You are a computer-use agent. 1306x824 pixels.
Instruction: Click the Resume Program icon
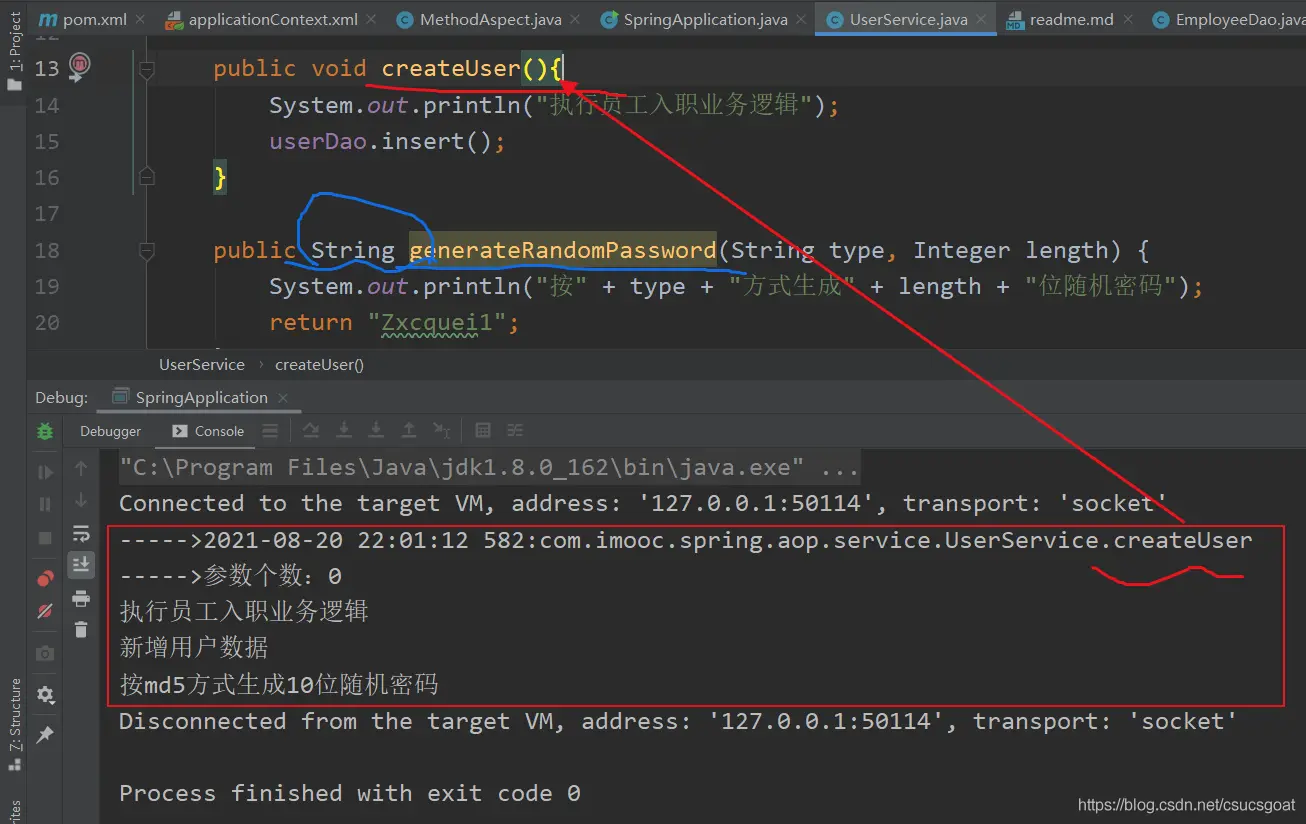(x=45, y=472)
